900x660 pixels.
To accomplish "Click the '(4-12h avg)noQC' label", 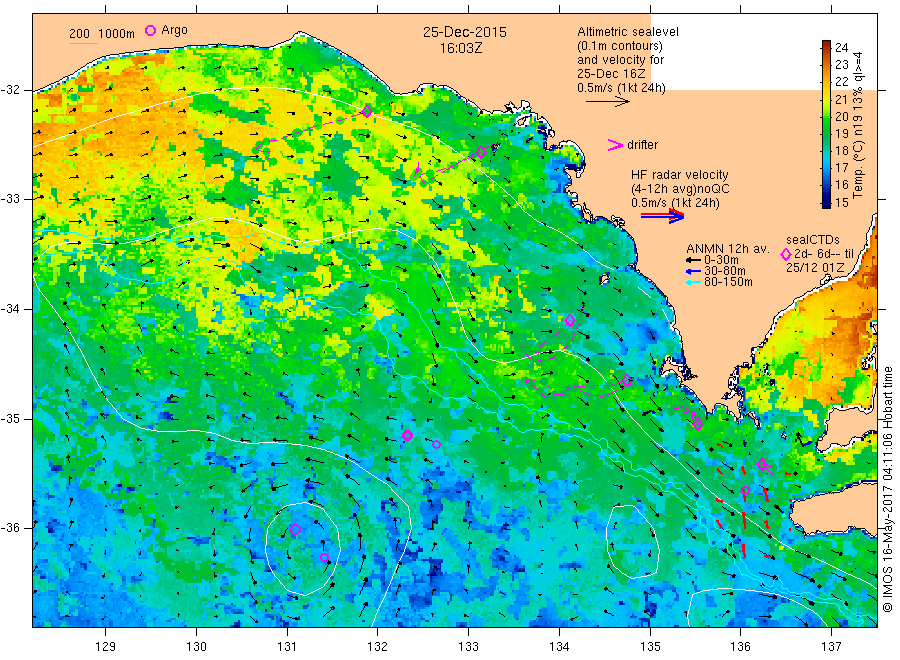I will [680, 189].
